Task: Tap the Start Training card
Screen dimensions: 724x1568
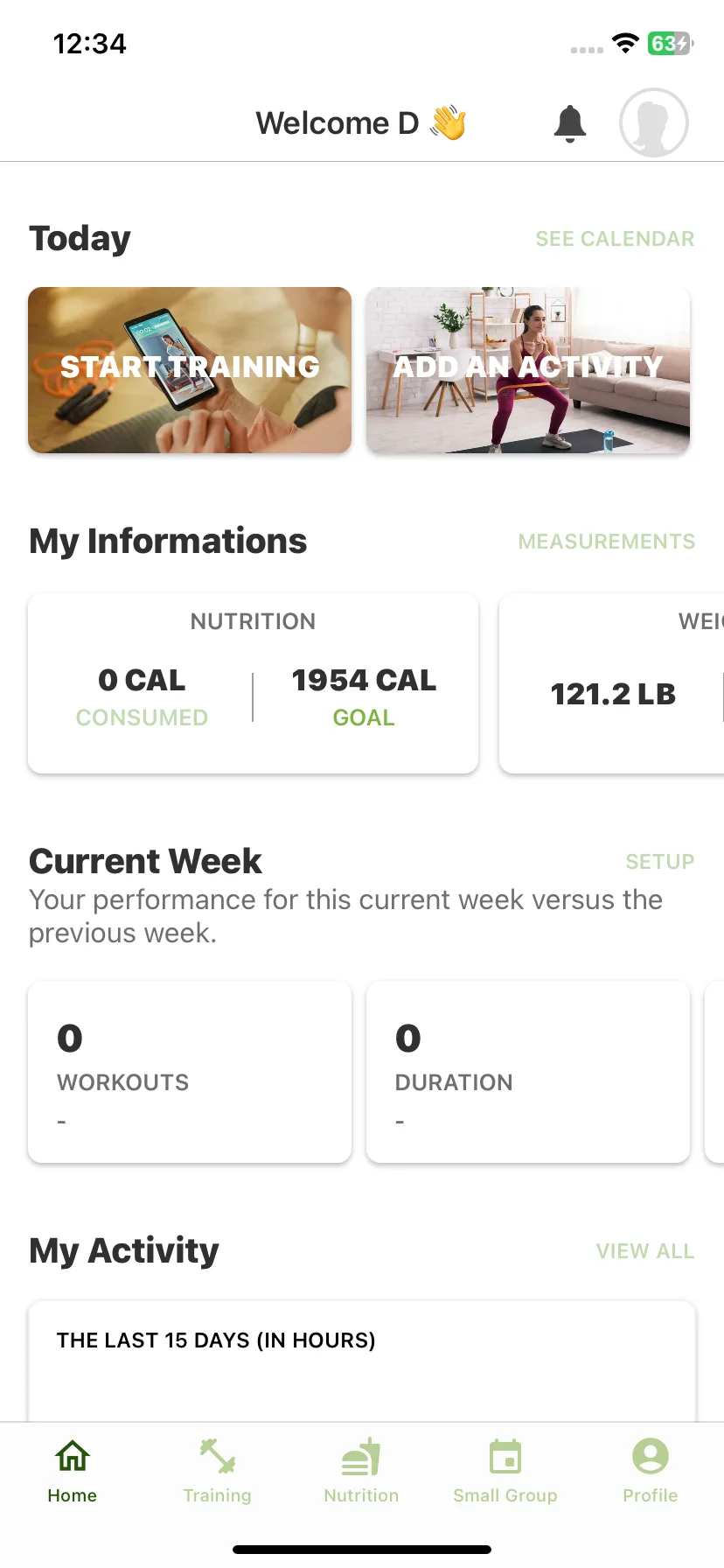Action: 190,370
